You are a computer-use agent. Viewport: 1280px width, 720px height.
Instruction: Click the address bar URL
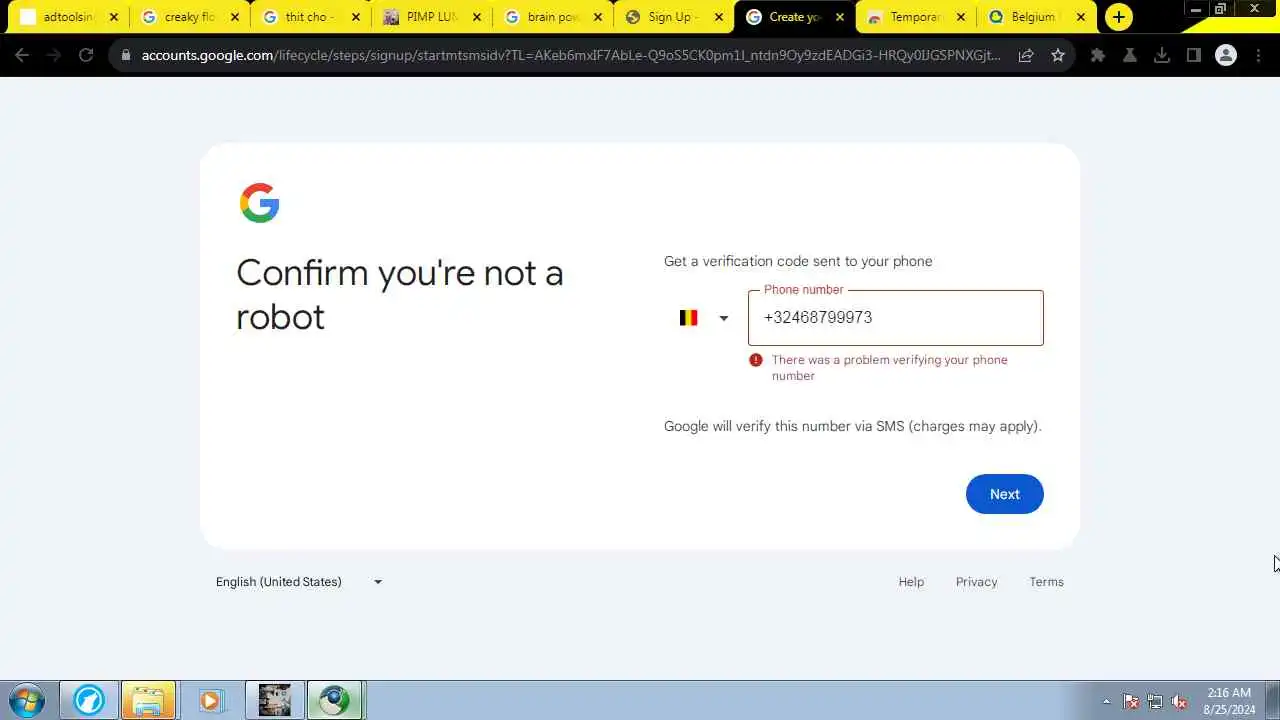tap(571, 56)
